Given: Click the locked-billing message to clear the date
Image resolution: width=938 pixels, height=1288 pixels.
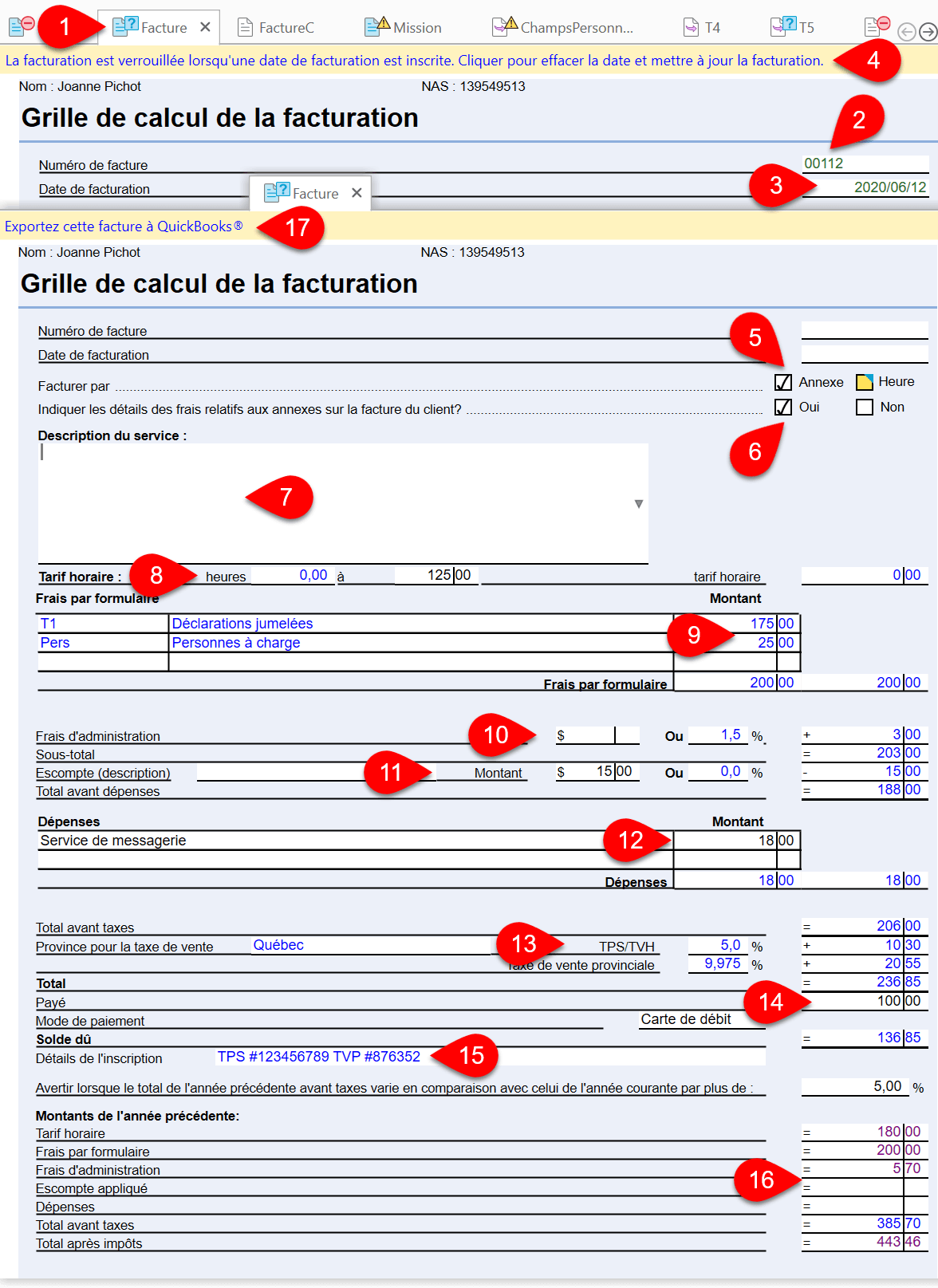Looking at the screenshot, I should click(415, 61).
